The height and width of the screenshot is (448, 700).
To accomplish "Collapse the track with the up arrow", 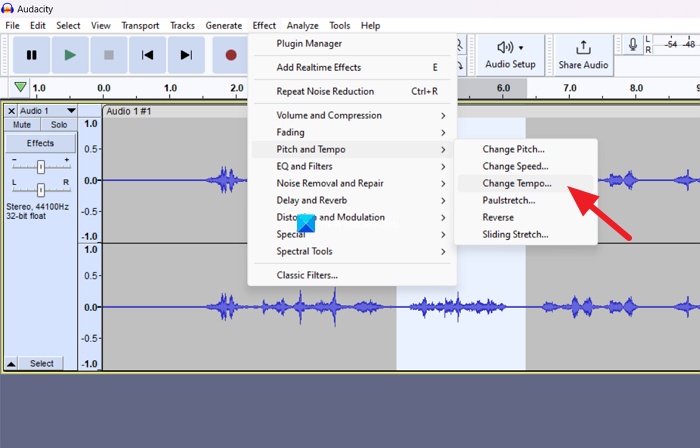I will [x=11, y=364].
